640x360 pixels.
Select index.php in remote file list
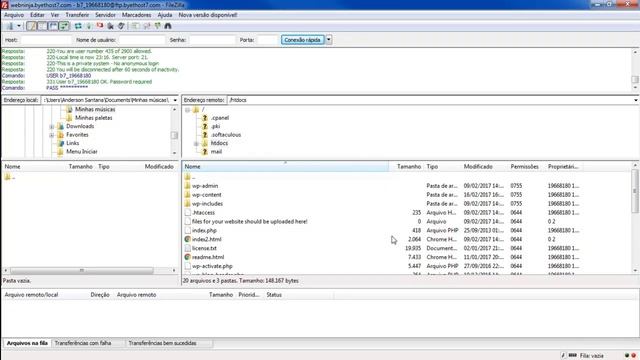coord(204,231)
